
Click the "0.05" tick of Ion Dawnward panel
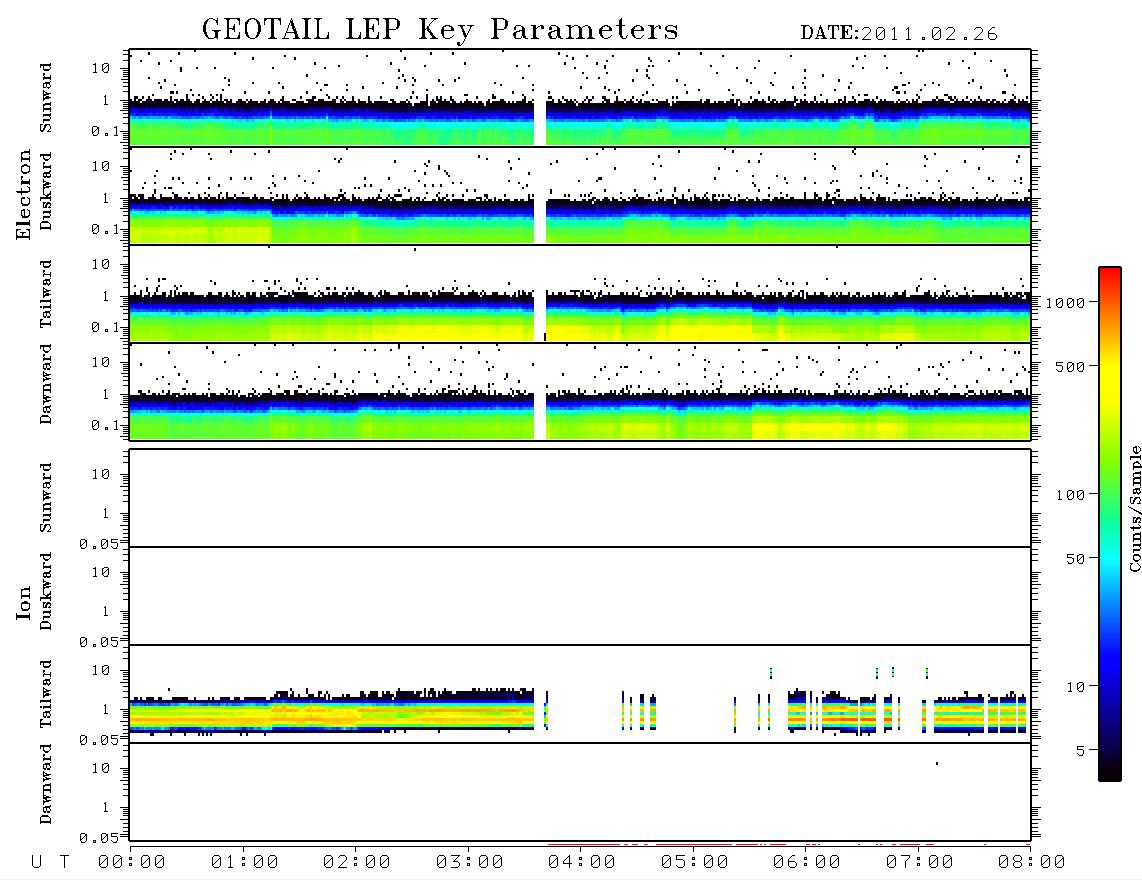click(99, 838)
